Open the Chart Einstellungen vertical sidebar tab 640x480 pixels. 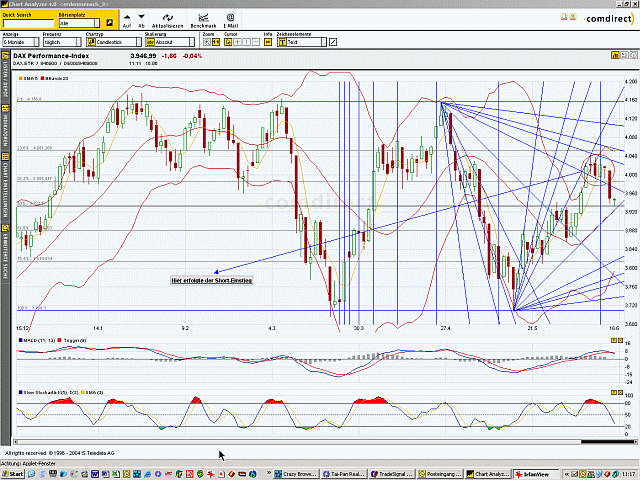tap(5, 186)
